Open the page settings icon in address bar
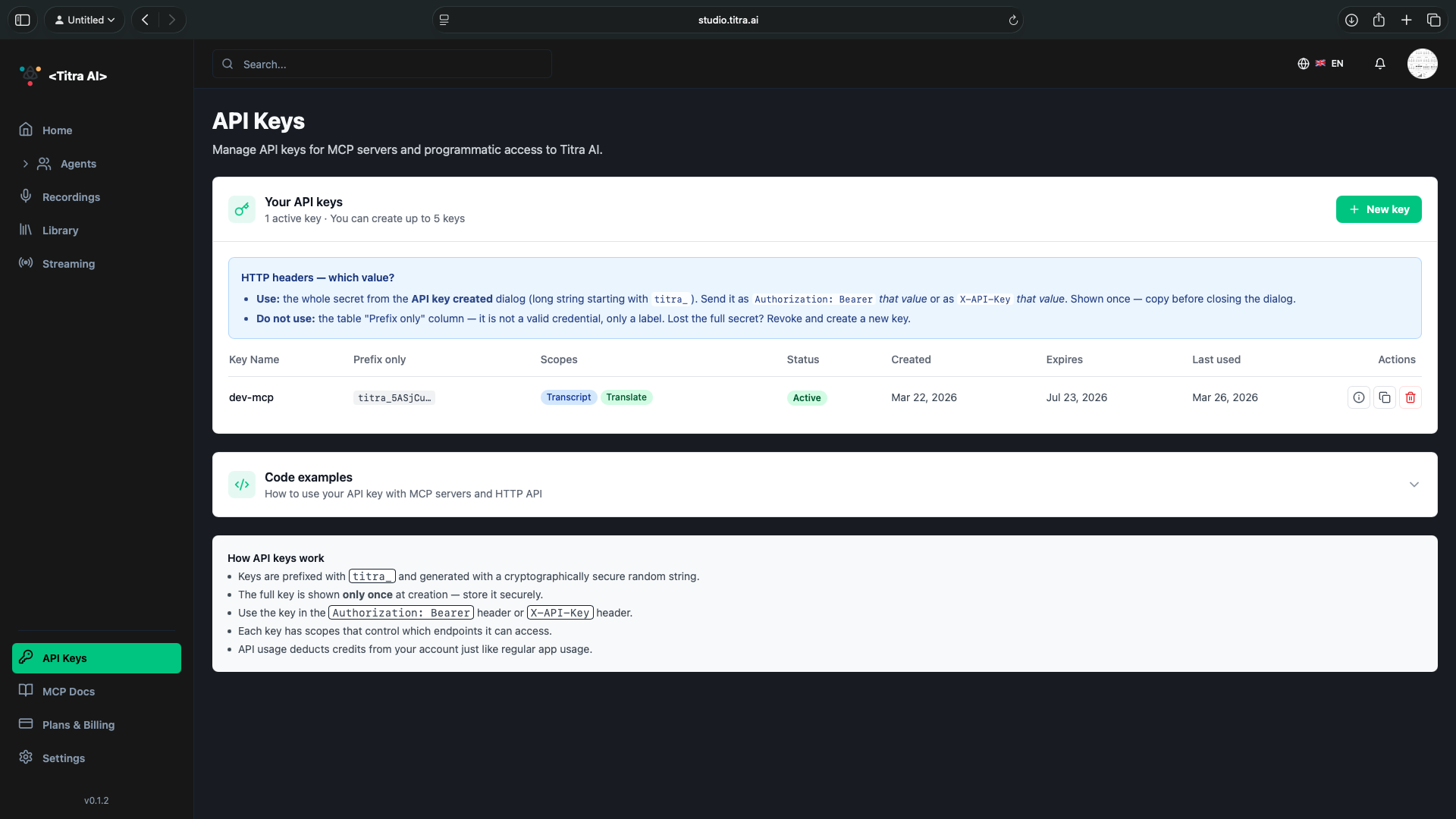Image resolution: width=1456 pixels, height=819 pixels. tap(444, 20)
